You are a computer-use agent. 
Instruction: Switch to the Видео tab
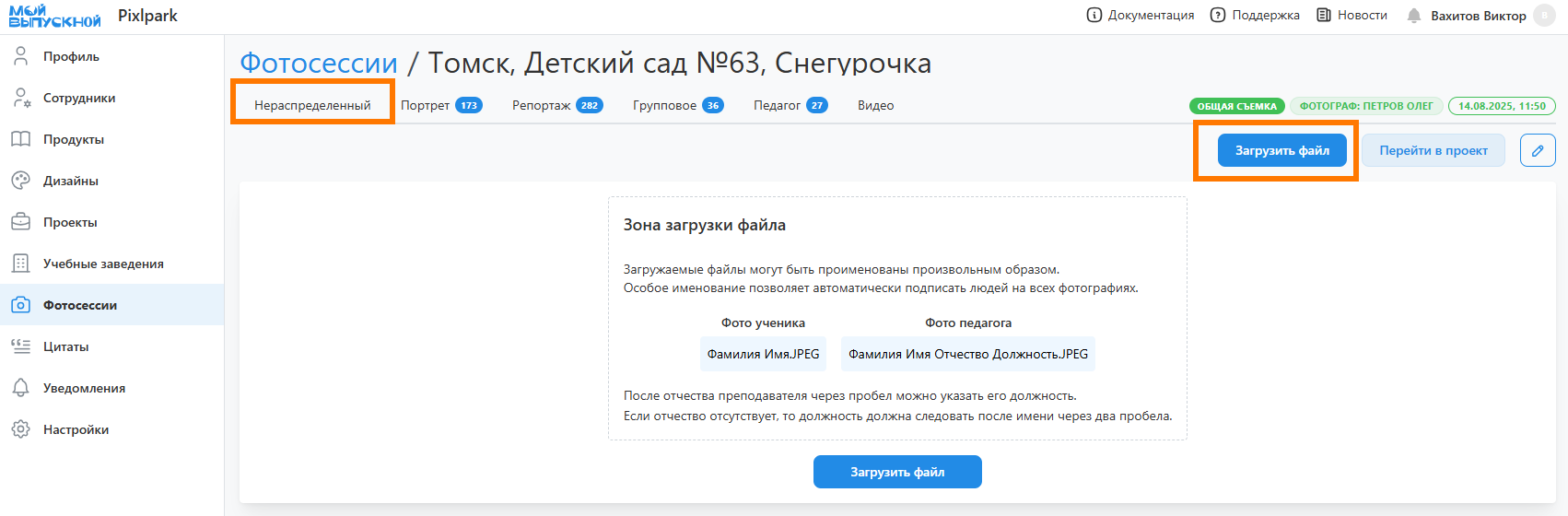875,105
